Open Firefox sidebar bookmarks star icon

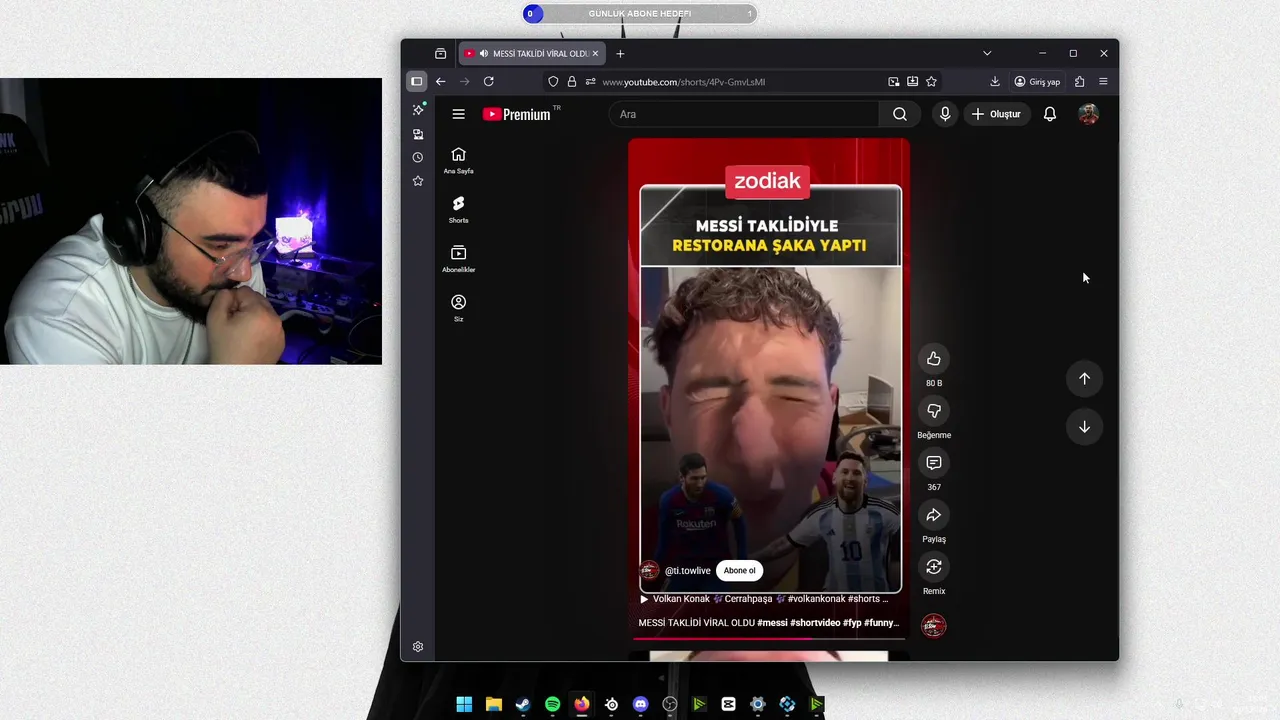[x=418, y=181]
